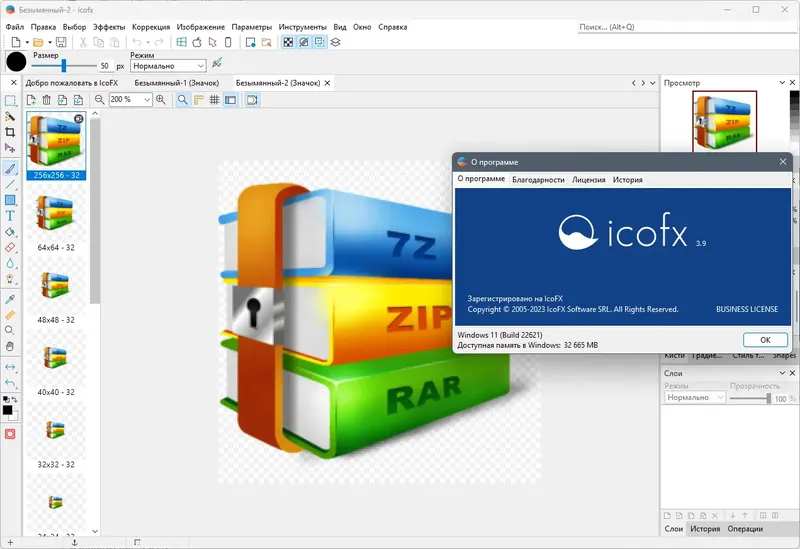800x549 pixels.
Task: Open the Изображение menu
Action: point(201,27)
